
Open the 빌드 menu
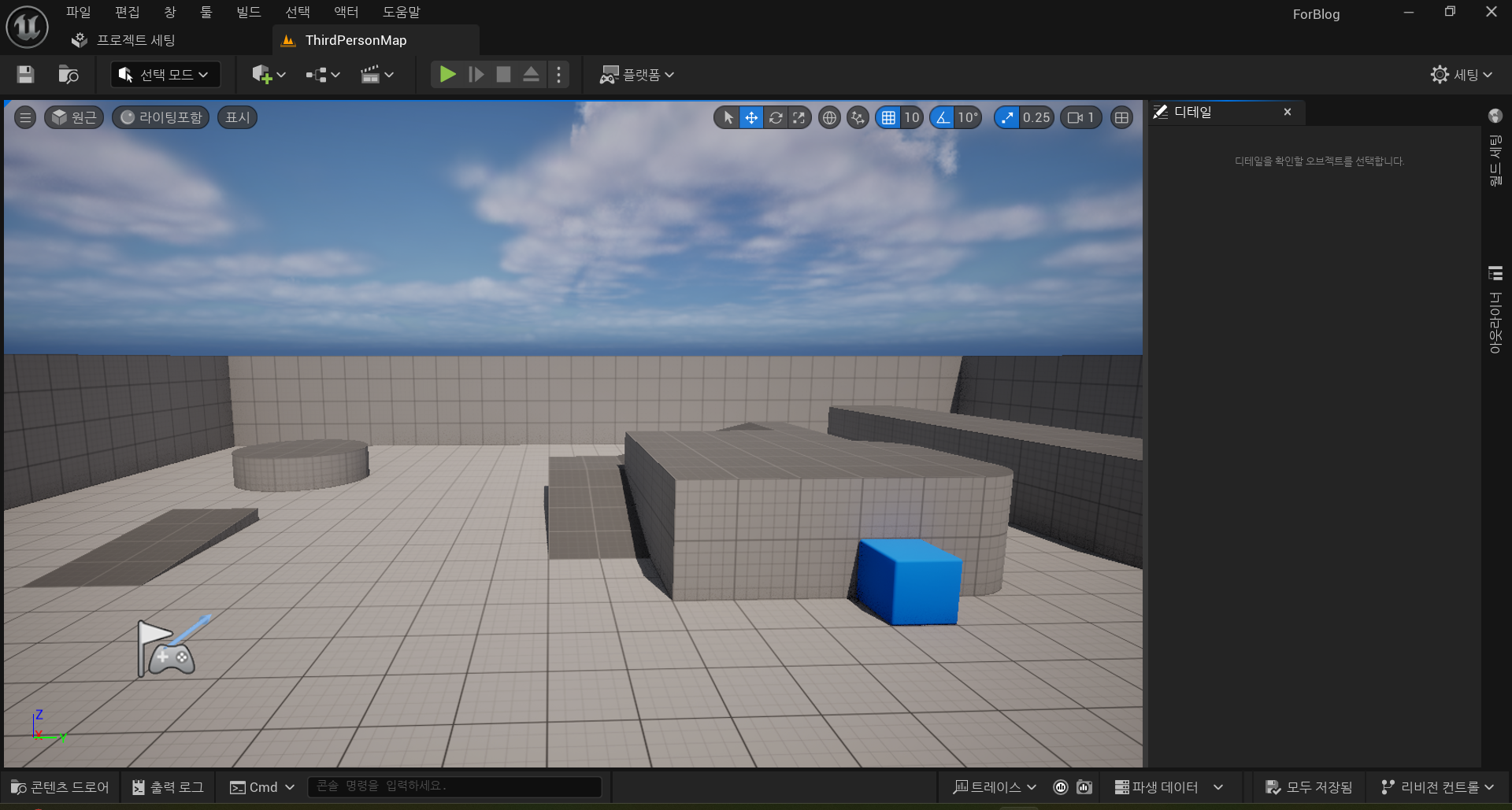pyautogui.click(x=249, y=12)
